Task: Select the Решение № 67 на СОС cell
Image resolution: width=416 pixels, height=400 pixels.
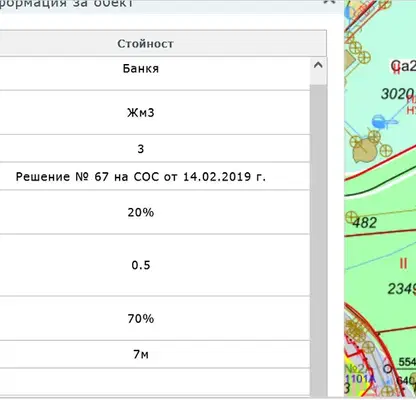Action: click(141, 176)
